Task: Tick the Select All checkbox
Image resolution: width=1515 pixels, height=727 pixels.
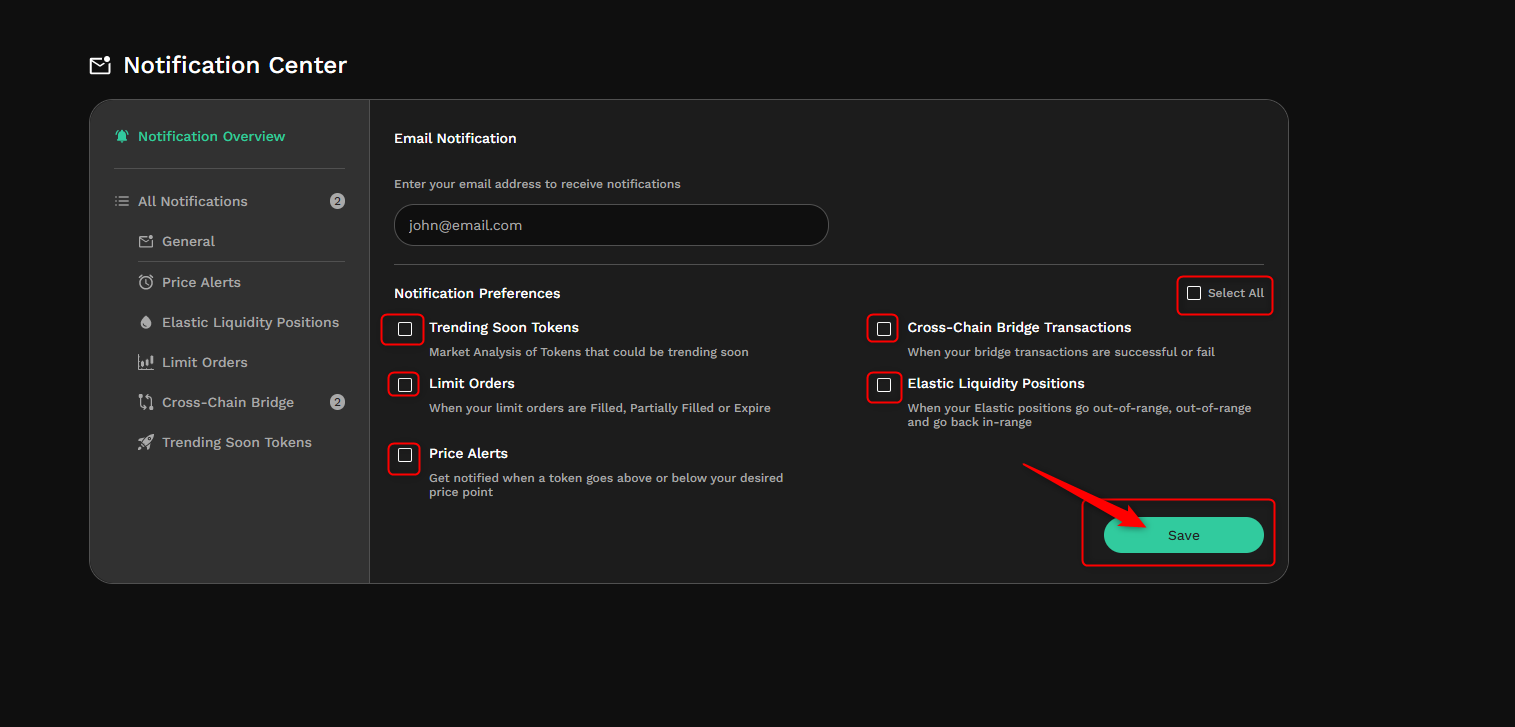Action: point(1194,293)
